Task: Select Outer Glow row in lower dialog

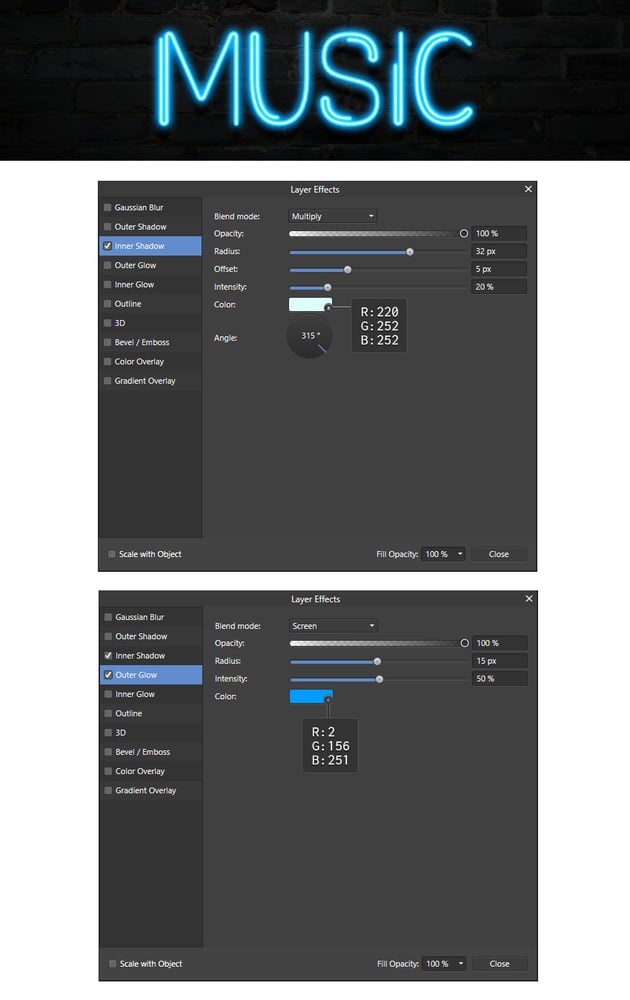Action: [x=152, y=675]
